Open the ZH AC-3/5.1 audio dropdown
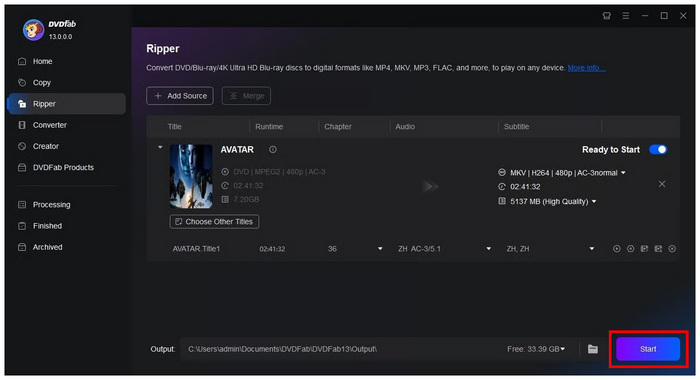This screenshot has width=700, height=380. 488,249
